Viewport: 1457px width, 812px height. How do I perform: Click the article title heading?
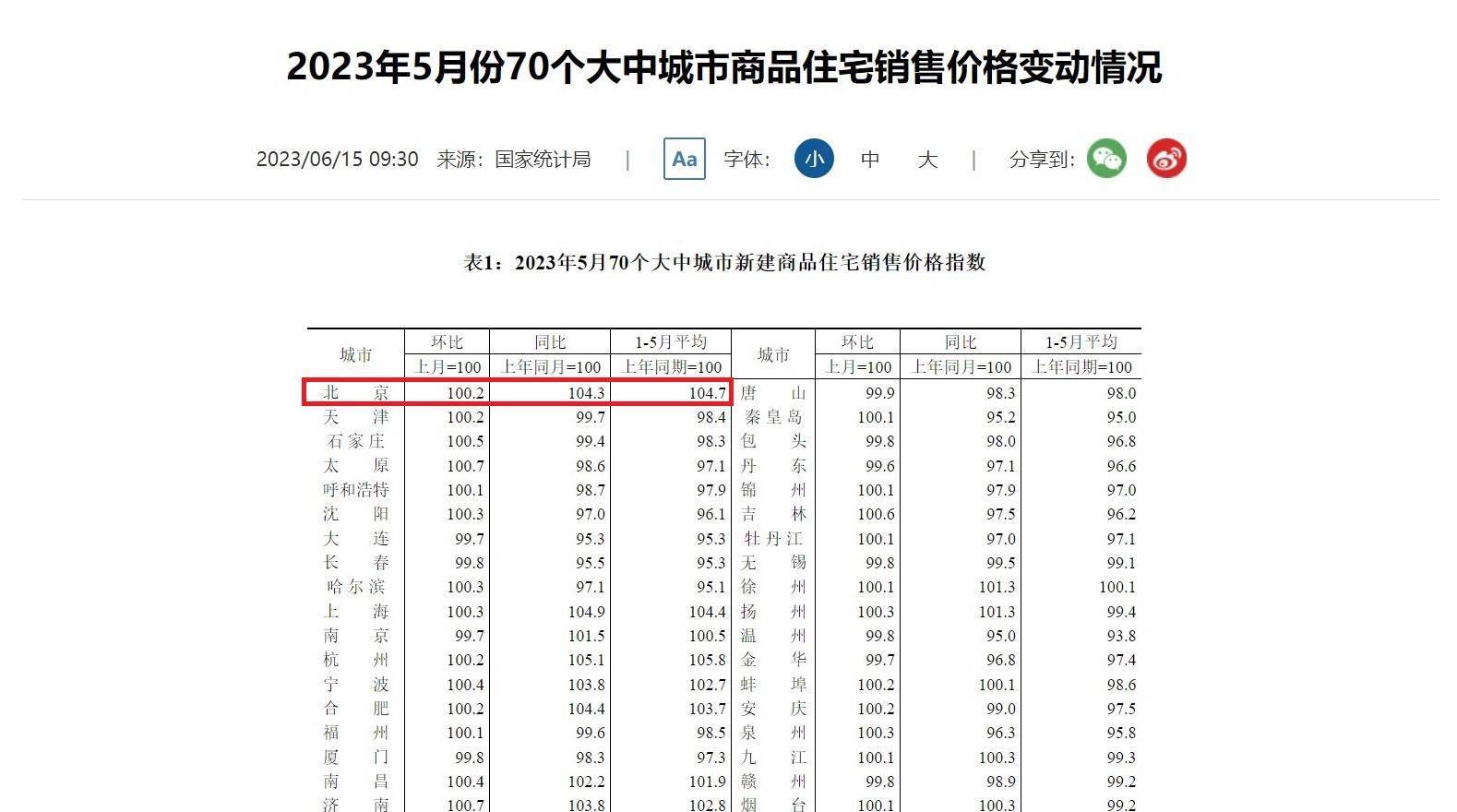[724, 67]
